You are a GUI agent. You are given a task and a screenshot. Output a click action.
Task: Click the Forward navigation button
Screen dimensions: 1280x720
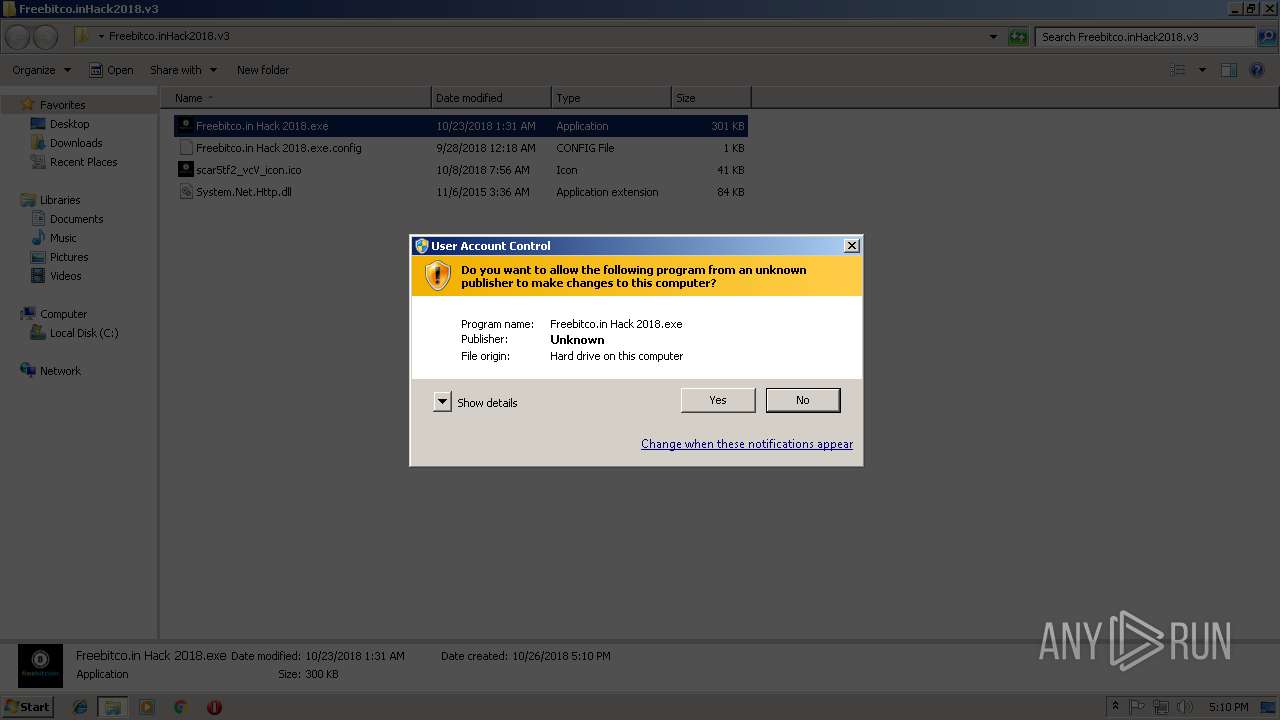(x=45, y=37)
